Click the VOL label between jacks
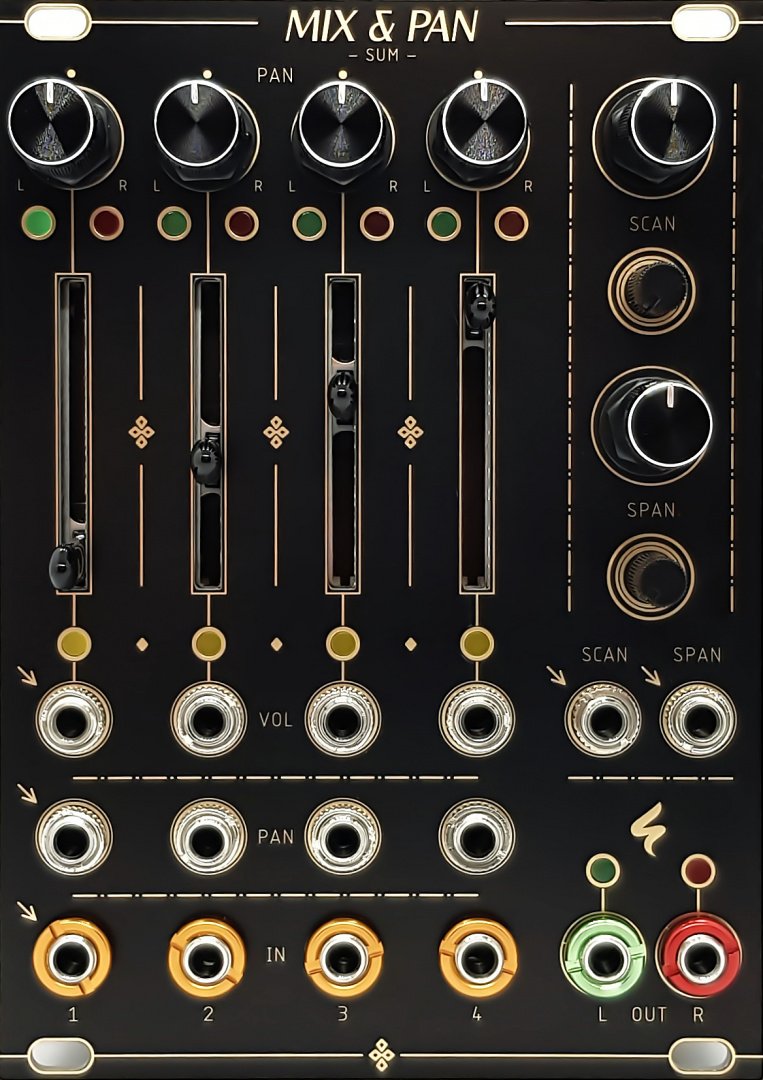Viewport: 763px width, 1080px height. click(x=276, y=720)
